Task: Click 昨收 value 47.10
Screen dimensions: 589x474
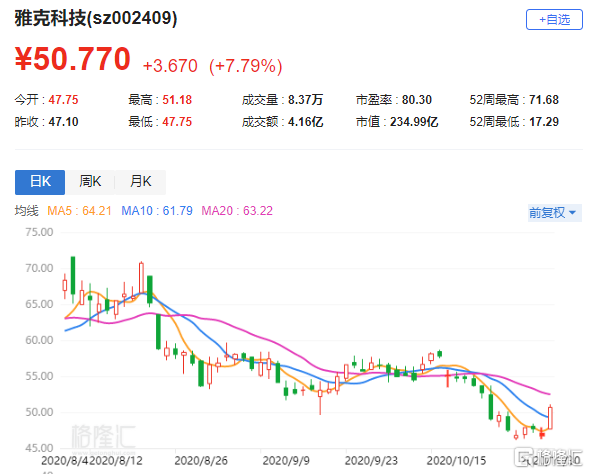Action: (63, 122)
